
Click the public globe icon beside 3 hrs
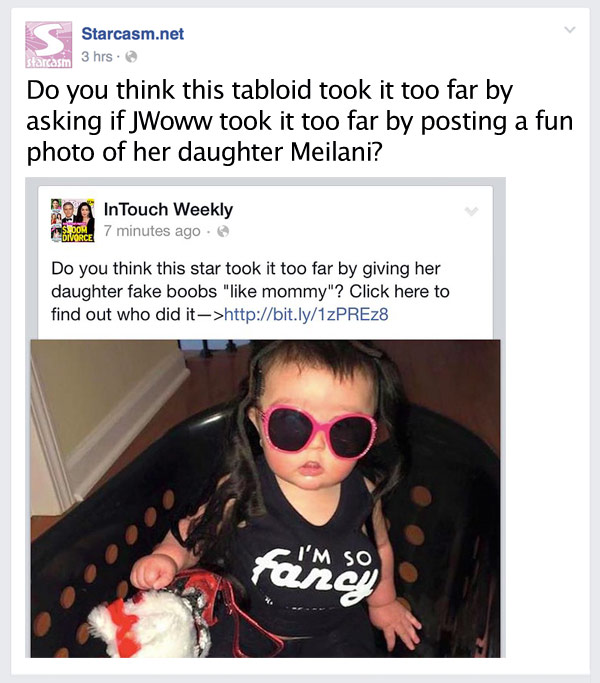(x=131, y=57)
